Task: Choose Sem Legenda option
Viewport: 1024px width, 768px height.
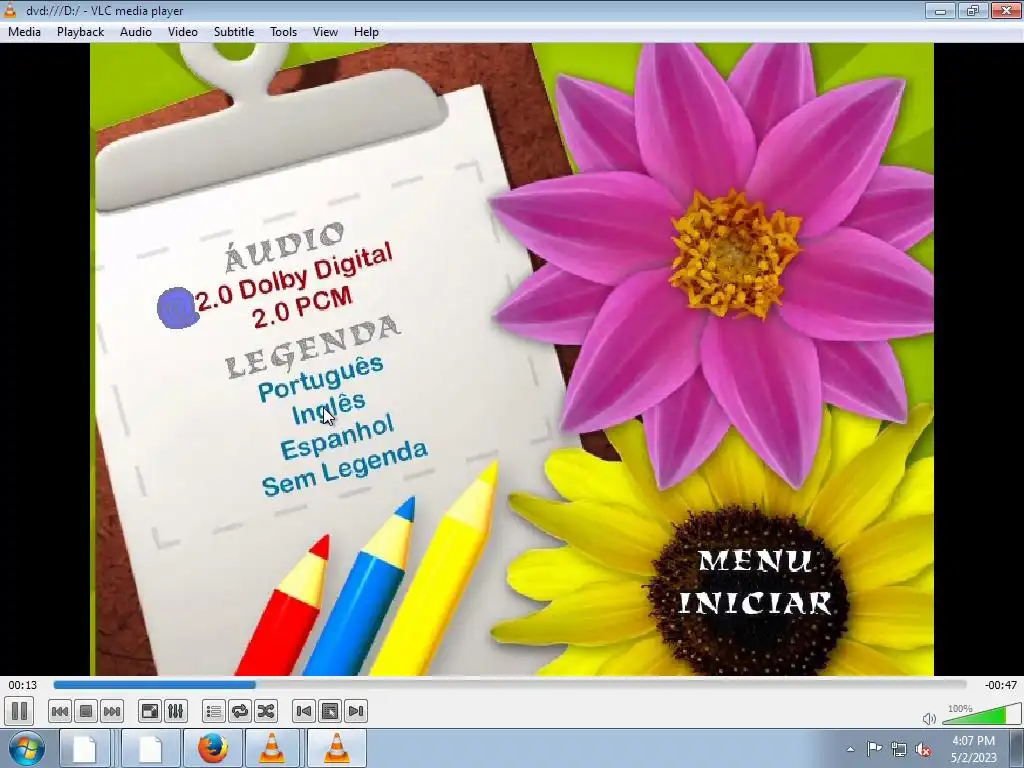Action: [345, 468]
